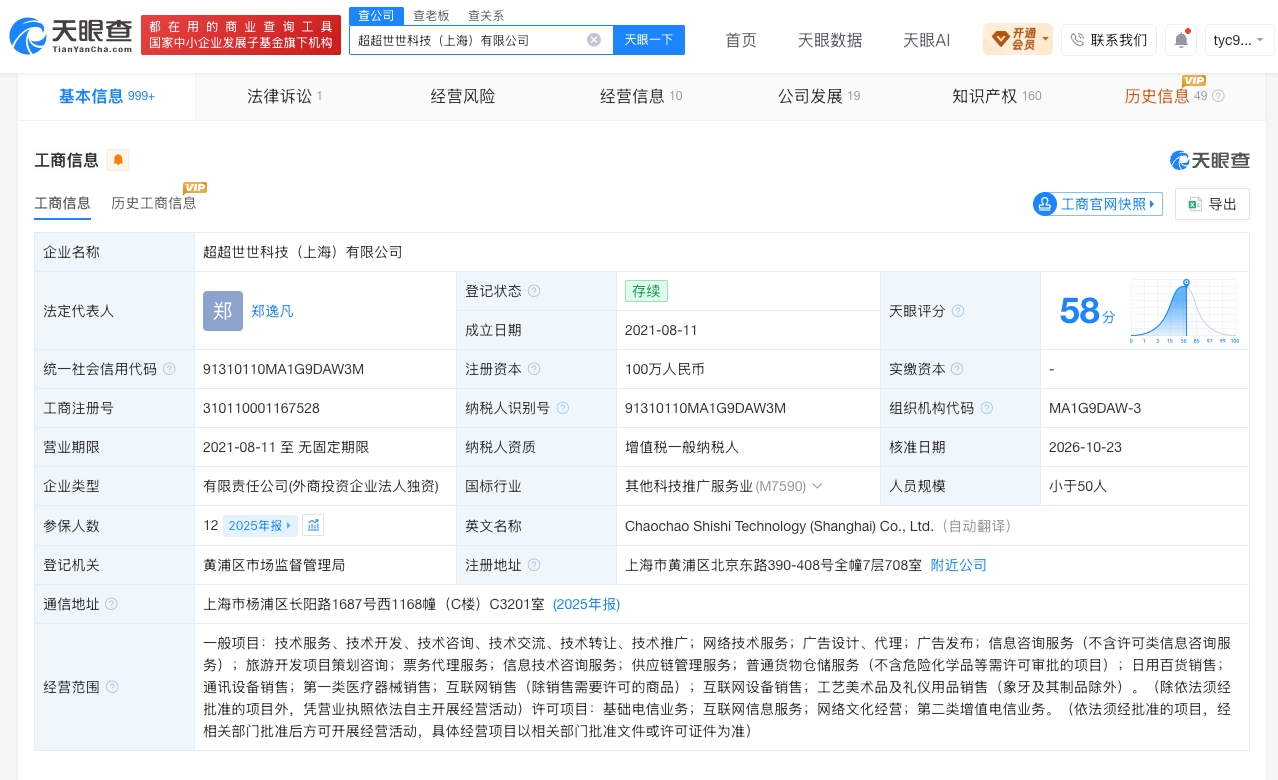
Task: Click the help icon next to 经营范围
Action: (x=112, y=687)
